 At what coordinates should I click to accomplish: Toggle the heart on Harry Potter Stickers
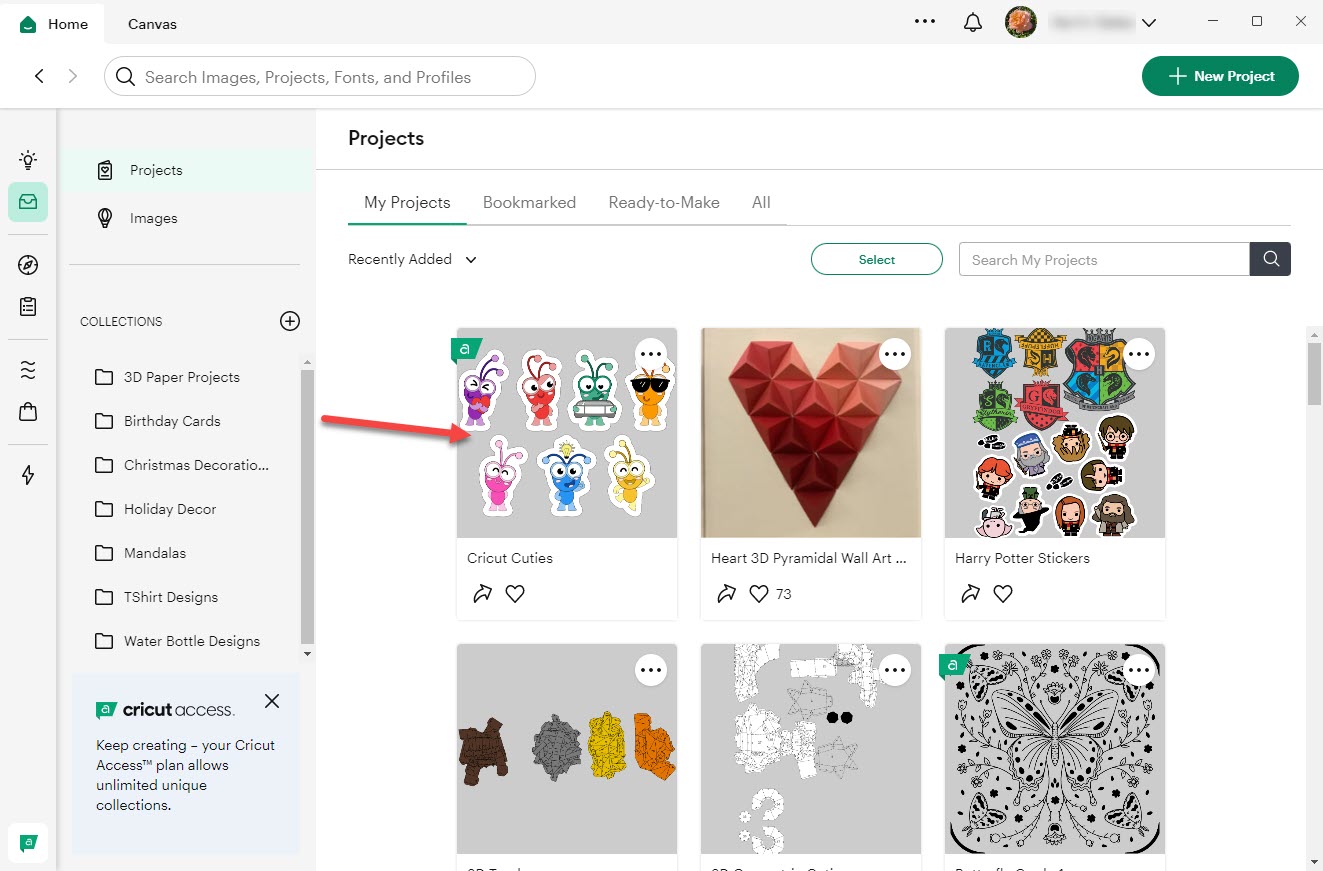(1003, 594)
